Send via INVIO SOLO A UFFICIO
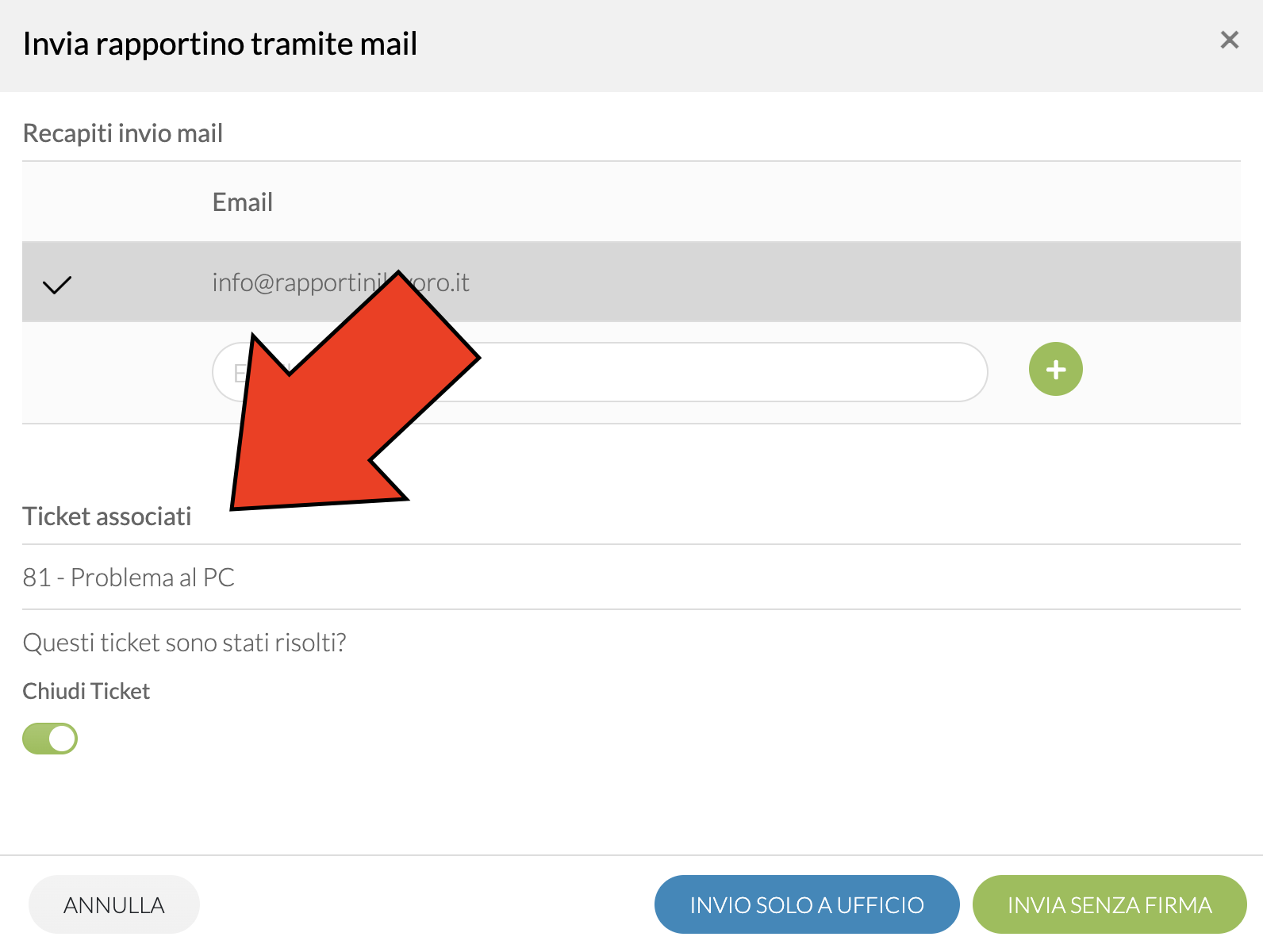Viewport: 1263px width, 952px height. point(807,904)
